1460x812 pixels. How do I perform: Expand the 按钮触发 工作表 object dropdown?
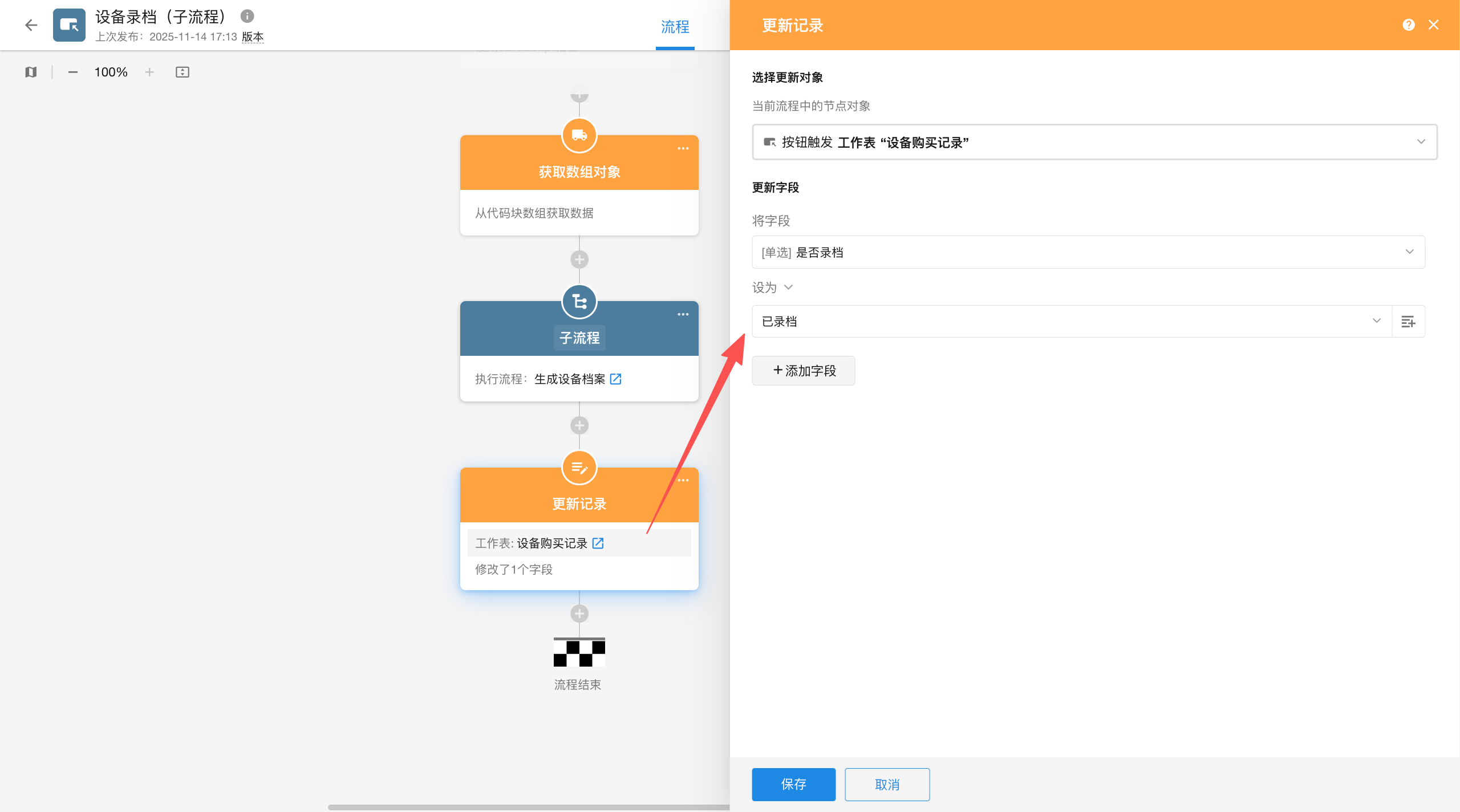click(1421, 142)
